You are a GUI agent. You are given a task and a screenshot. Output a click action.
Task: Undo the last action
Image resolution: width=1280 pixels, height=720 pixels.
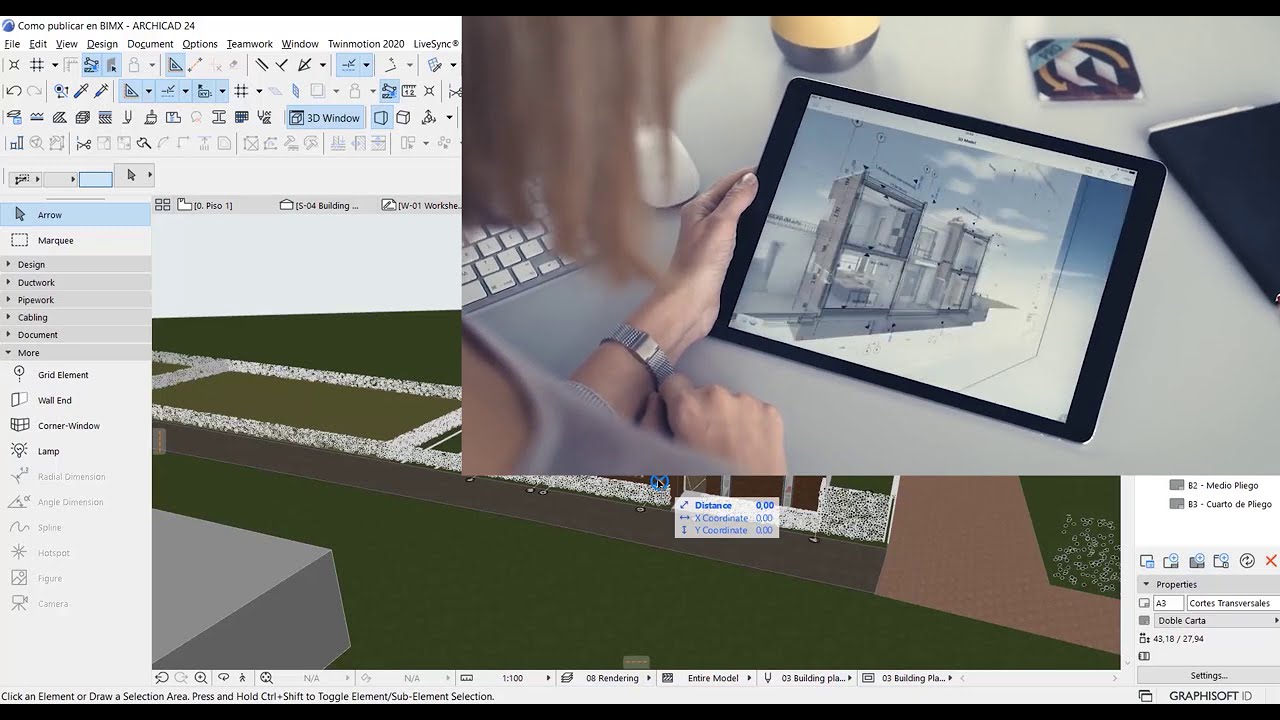[14, 91]
